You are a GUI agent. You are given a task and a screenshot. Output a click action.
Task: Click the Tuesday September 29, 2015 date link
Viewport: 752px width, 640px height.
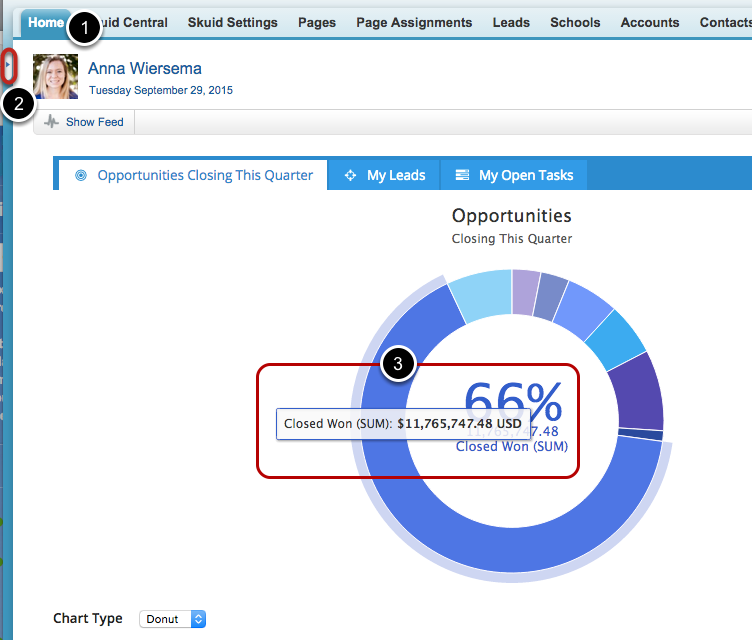click(161, 90)
